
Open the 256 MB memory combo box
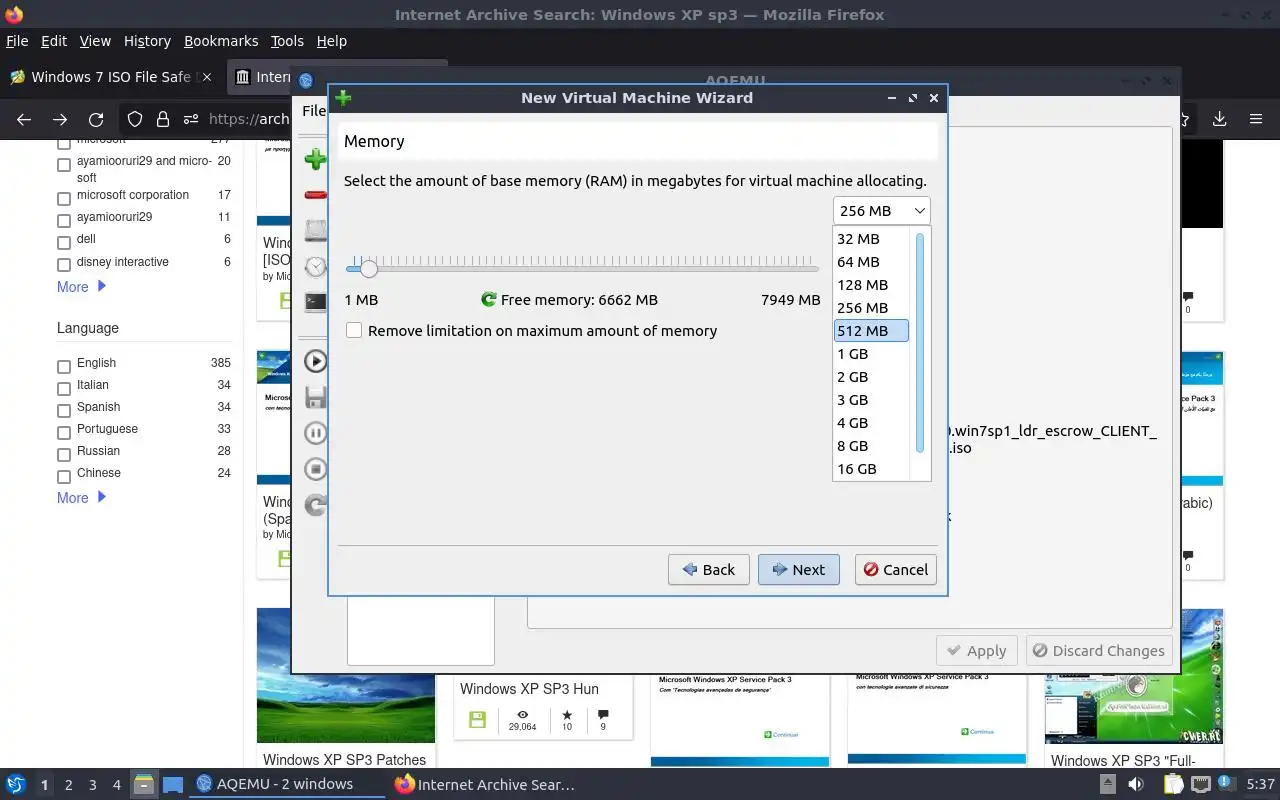[881, 211]
